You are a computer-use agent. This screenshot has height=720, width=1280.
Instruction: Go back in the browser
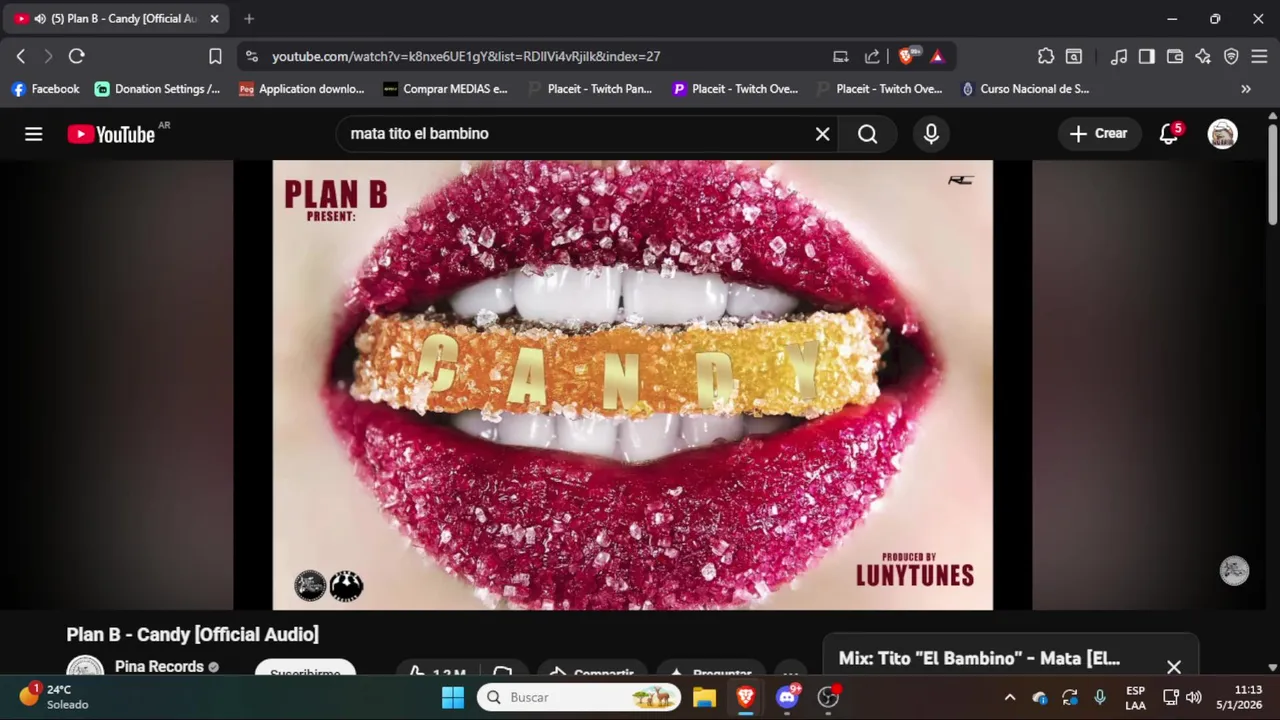20,57
